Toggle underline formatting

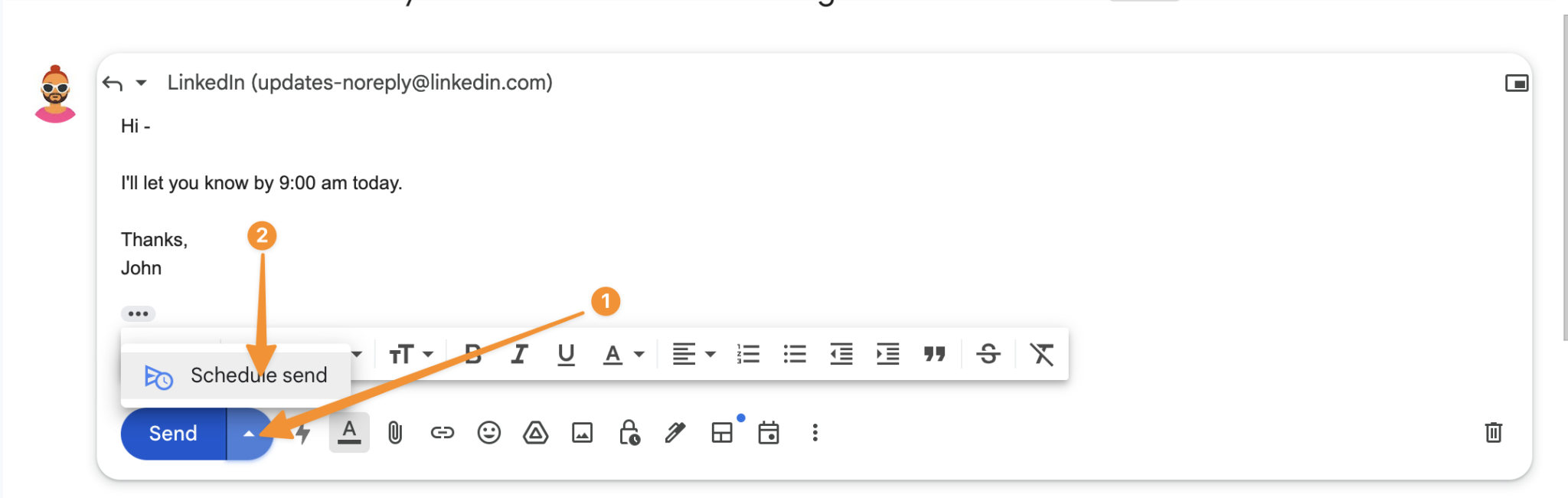(566, 354)
